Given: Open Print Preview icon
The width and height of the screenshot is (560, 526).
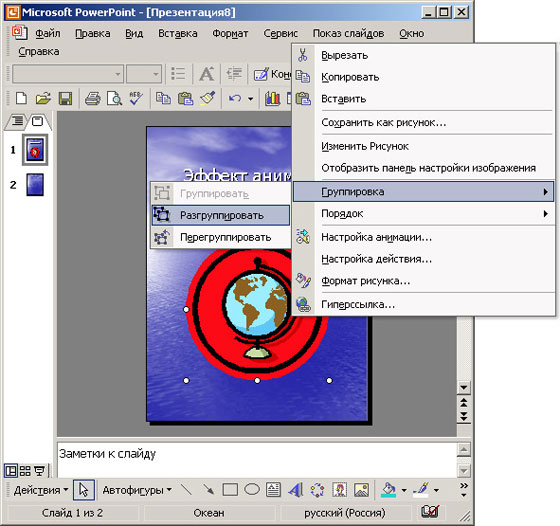Looking at the screenshot, I should coord(114,98).
